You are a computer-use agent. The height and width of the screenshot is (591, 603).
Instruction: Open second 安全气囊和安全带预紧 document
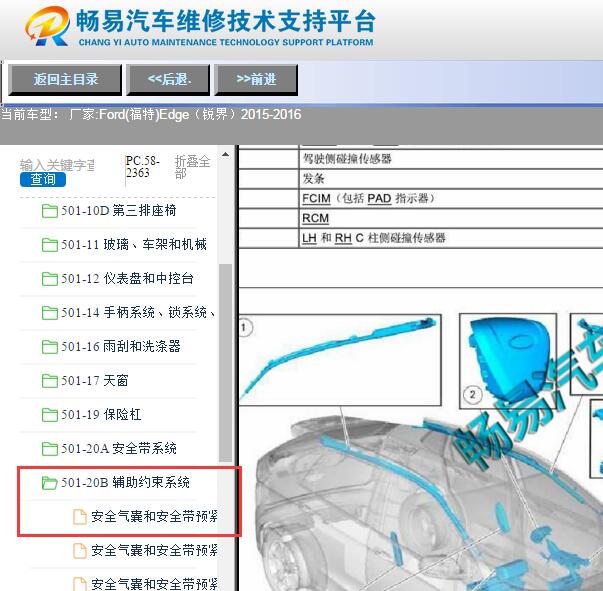tap(154, 551)
